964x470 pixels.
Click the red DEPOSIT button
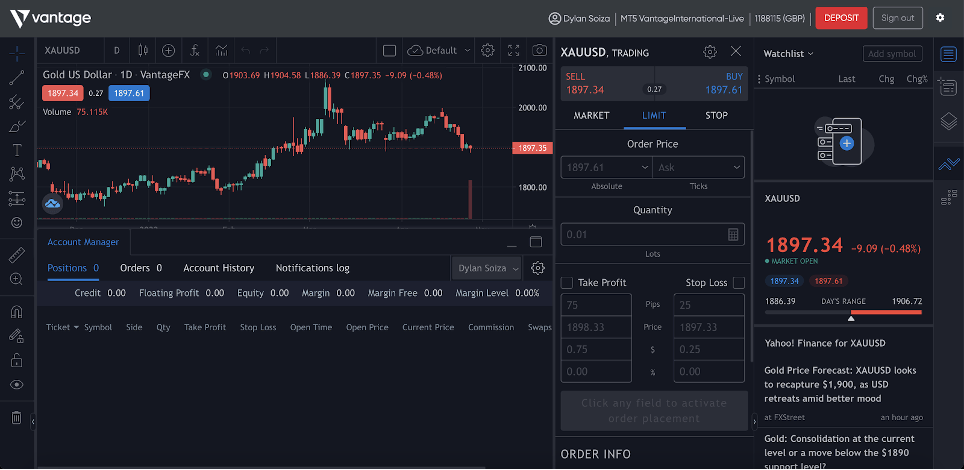point(841,18)
